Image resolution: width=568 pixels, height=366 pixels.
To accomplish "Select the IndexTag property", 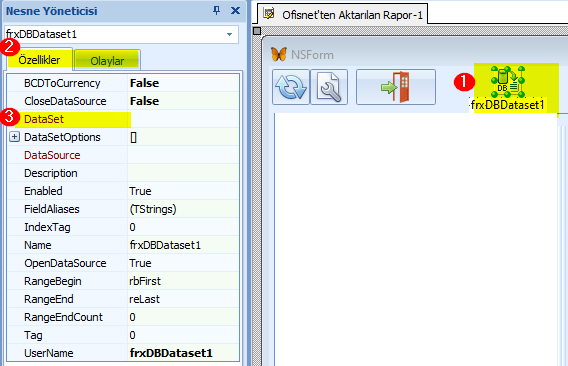I will coord(47,227).
